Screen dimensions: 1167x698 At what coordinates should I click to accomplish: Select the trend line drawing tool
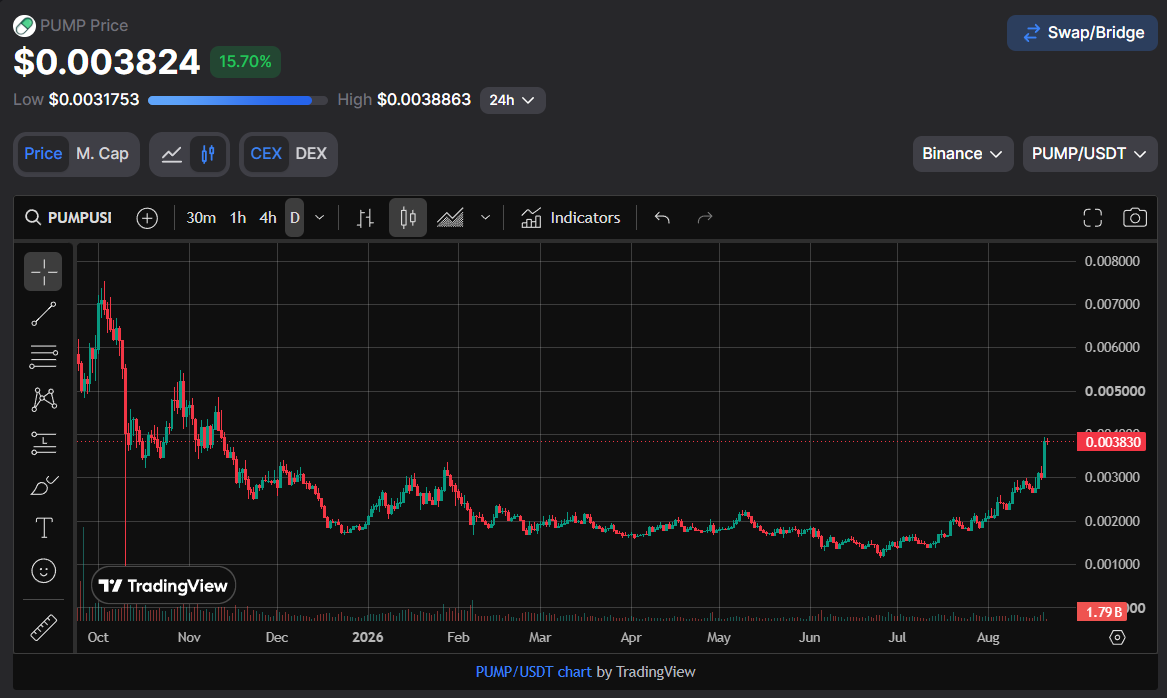(43, 314)
